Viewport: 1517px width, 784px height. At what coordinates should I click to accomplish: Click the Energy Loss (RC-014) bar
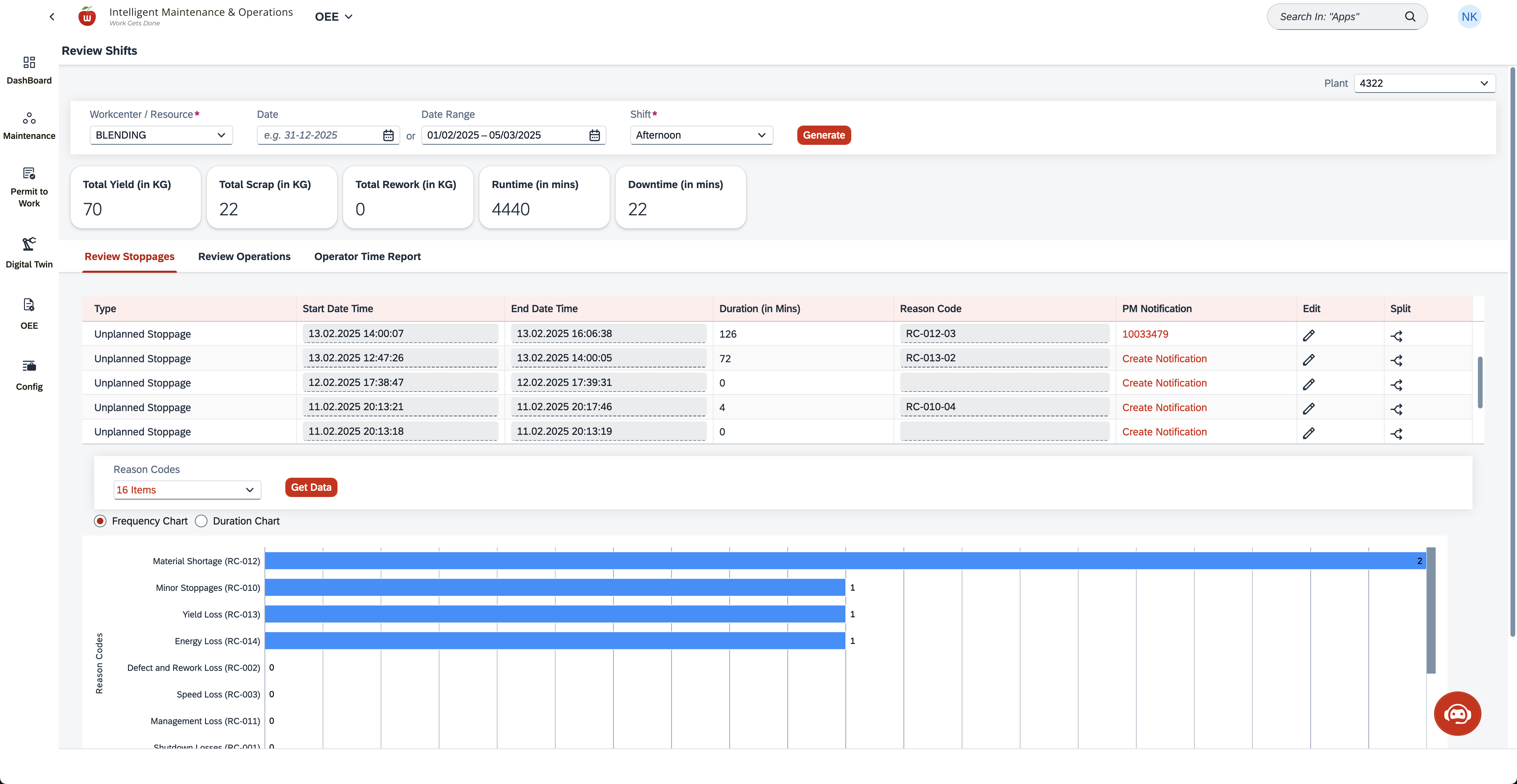tap(555, 640)
